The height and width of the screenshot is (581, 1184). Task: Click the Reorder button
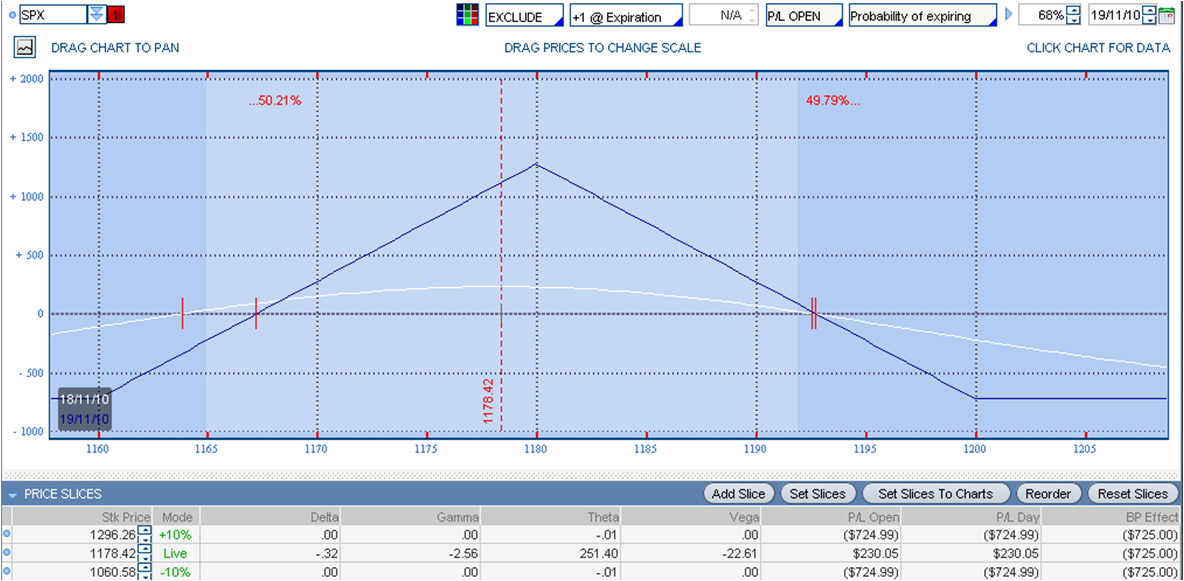[x=1048, y=494]
